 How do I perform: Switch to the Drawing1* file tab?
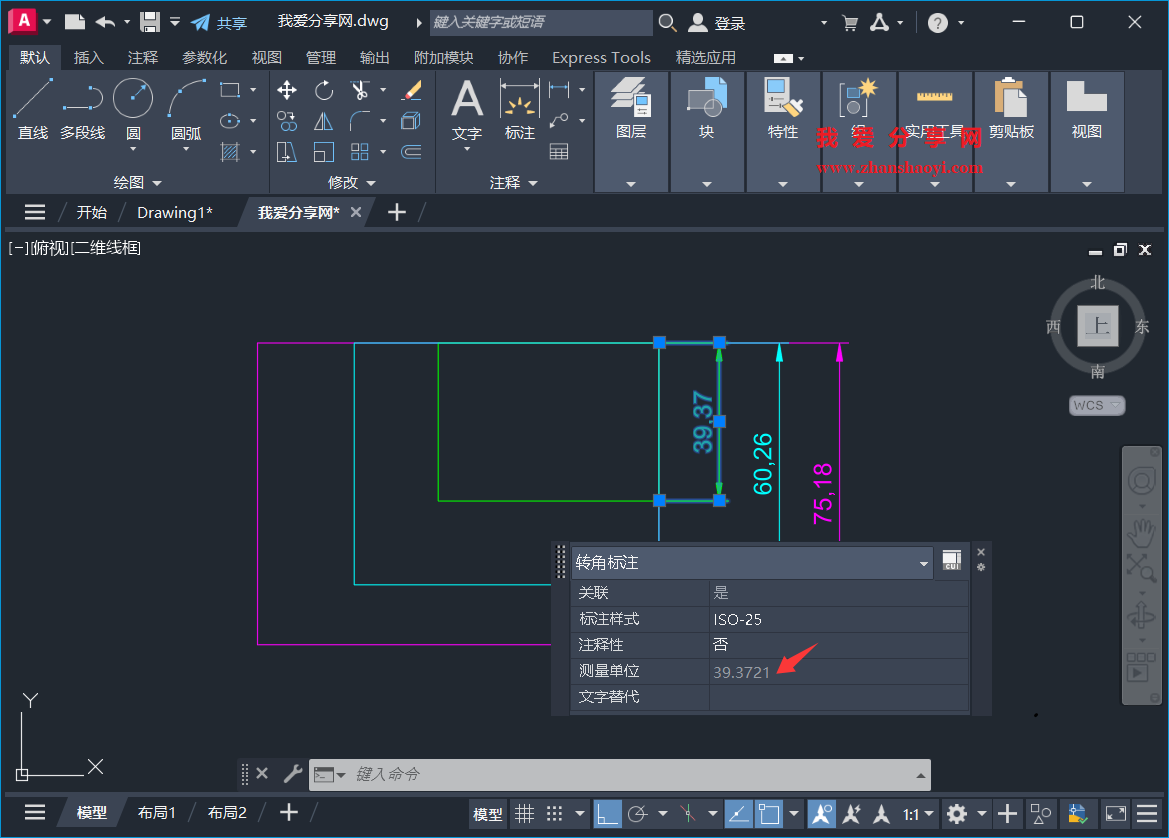tap(175, 212)
